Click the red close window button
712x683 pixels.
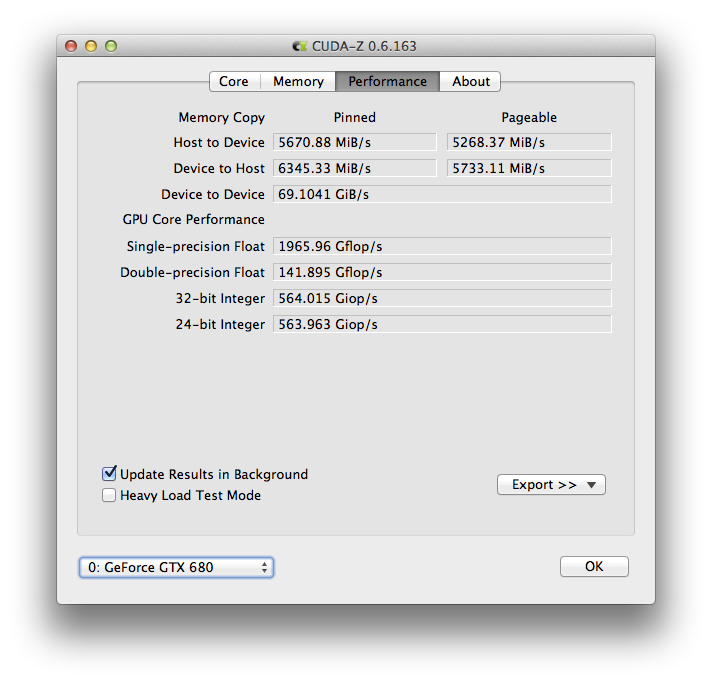click(x=71, y=46)
